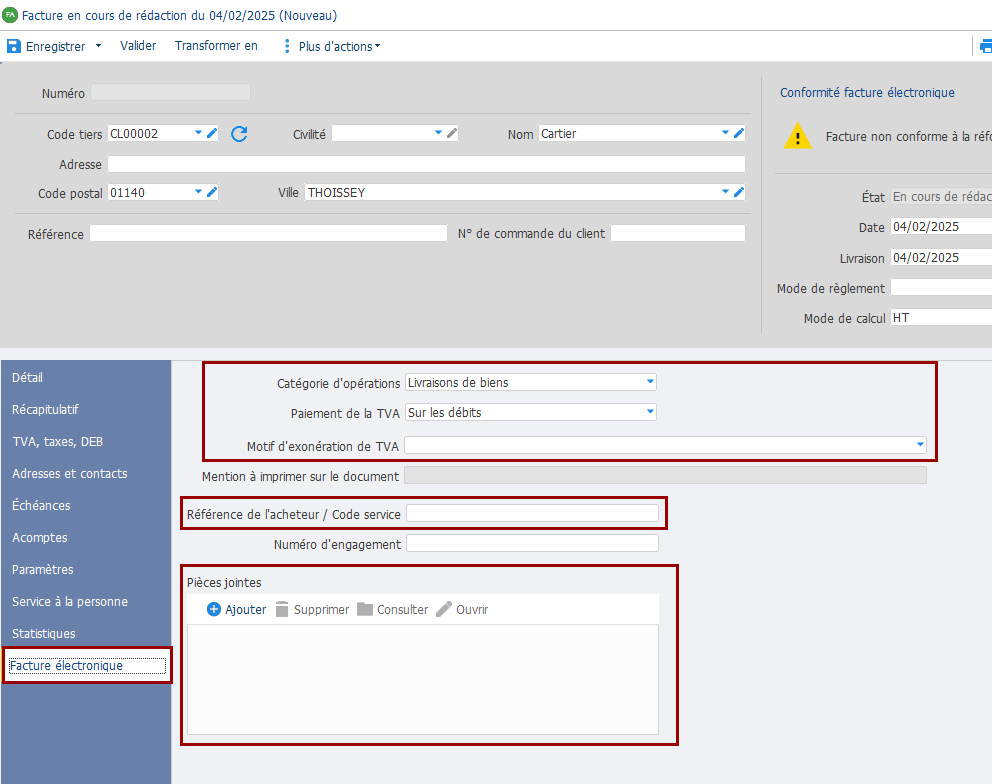Click the Référence de l'acheteur input field
992x784 pixels.
[x=532, y=514]
